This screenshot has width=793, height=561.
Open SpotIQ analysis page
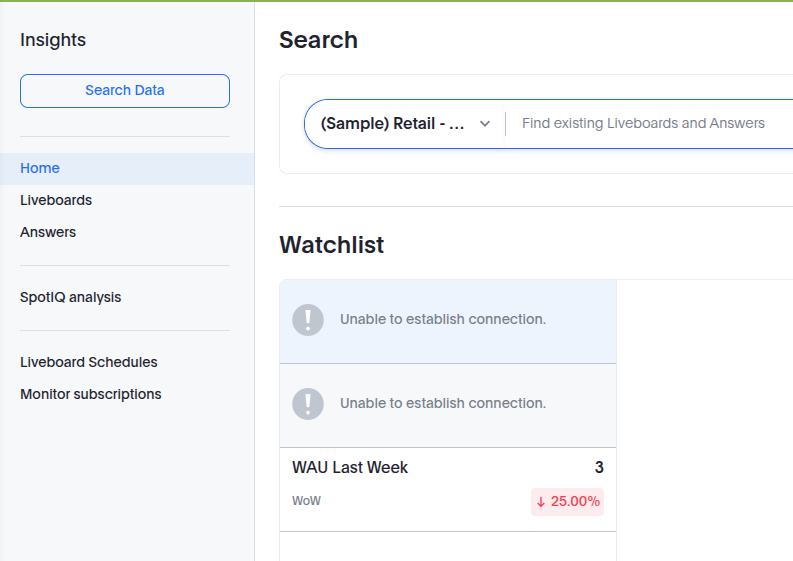click(70, 297)
